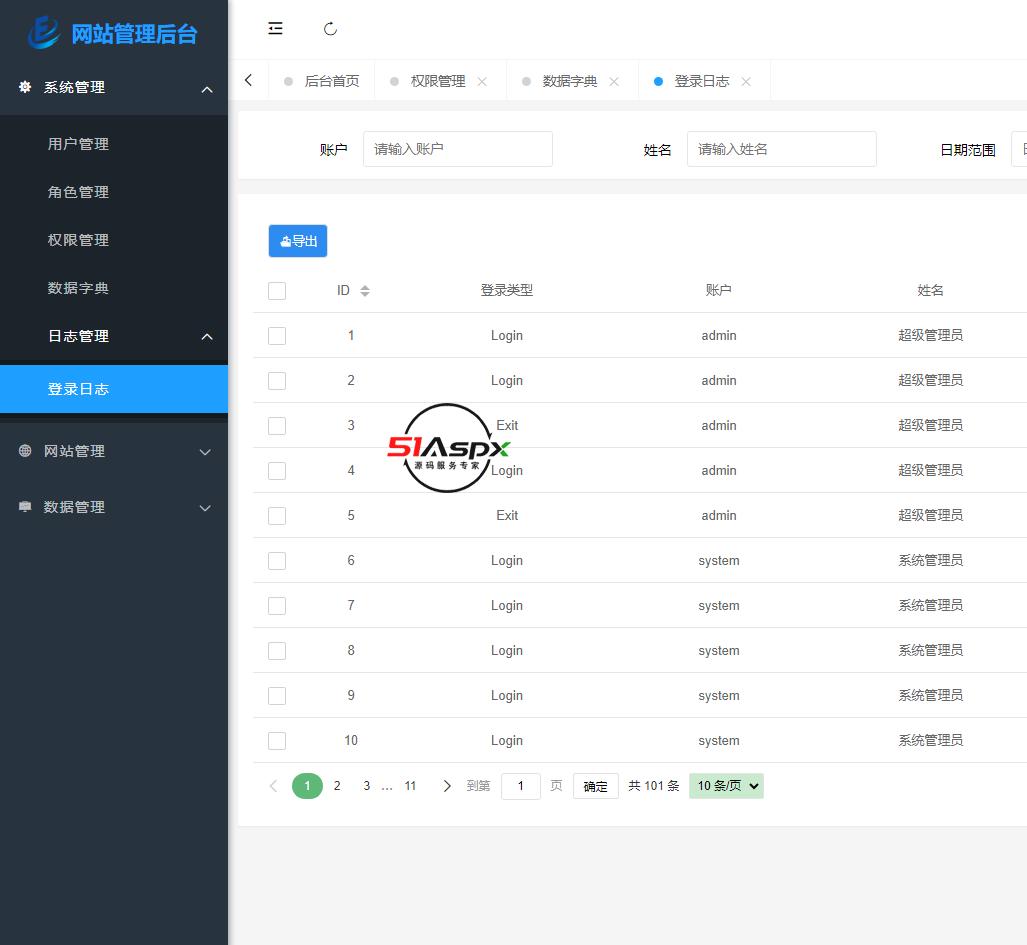This screenshot has width=1027, height=945.
Task: Open 权限管理 in the sidebar
Action: [78, 240]
